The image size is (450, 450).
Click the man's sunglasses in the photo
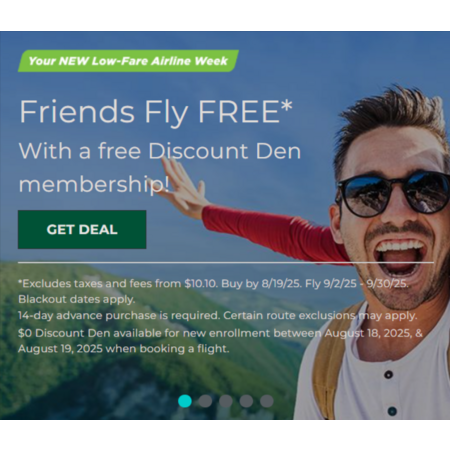tap(393, 195)
